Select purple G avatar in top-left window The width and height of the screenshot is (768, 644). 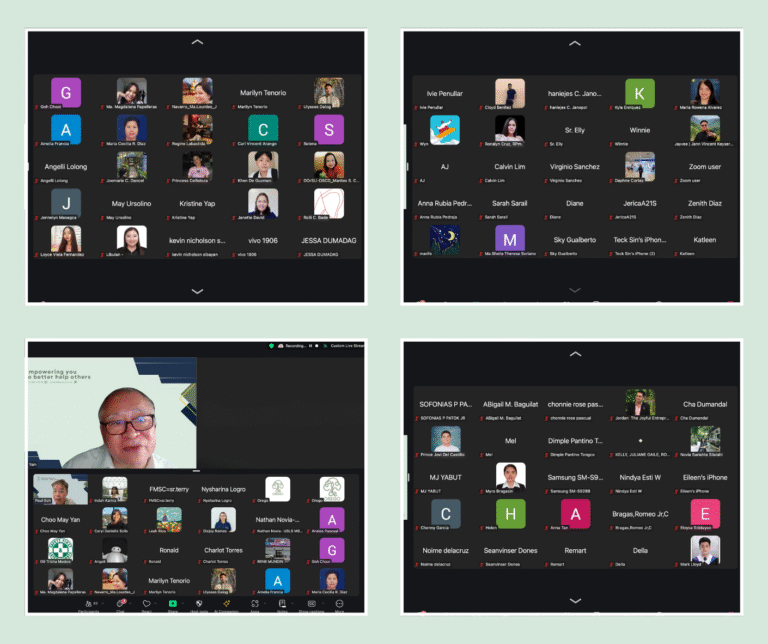pyautogui.click(x=66, y=93)
